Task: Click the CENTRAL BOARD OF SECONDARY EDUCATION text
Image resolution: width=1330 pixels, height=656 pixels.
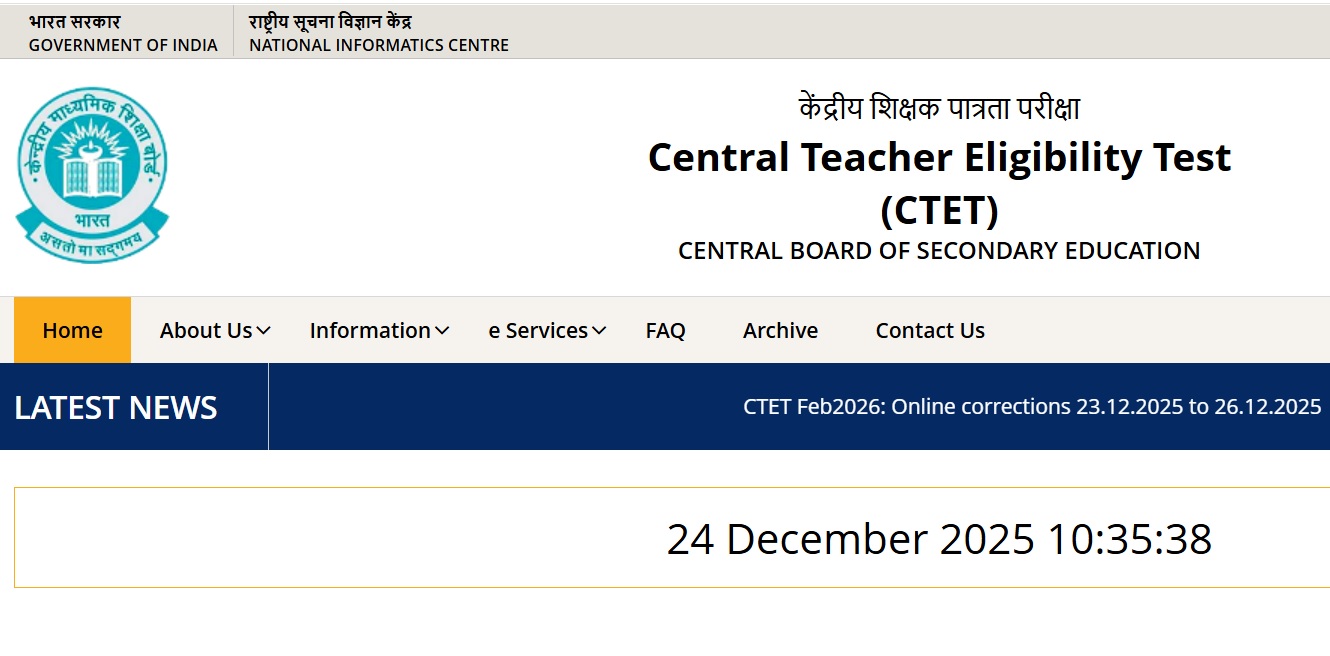Action: (x=939, y=251)
